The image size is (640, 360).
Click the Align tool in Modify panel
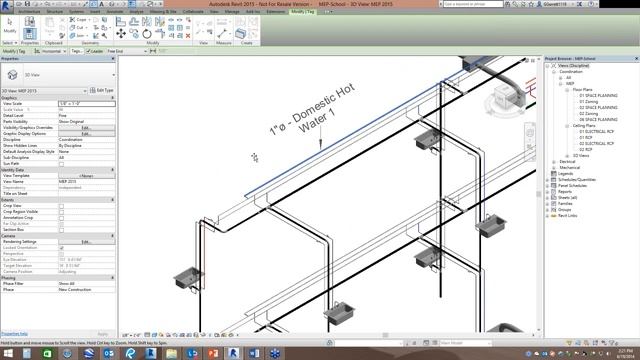[x=121, y=21]
